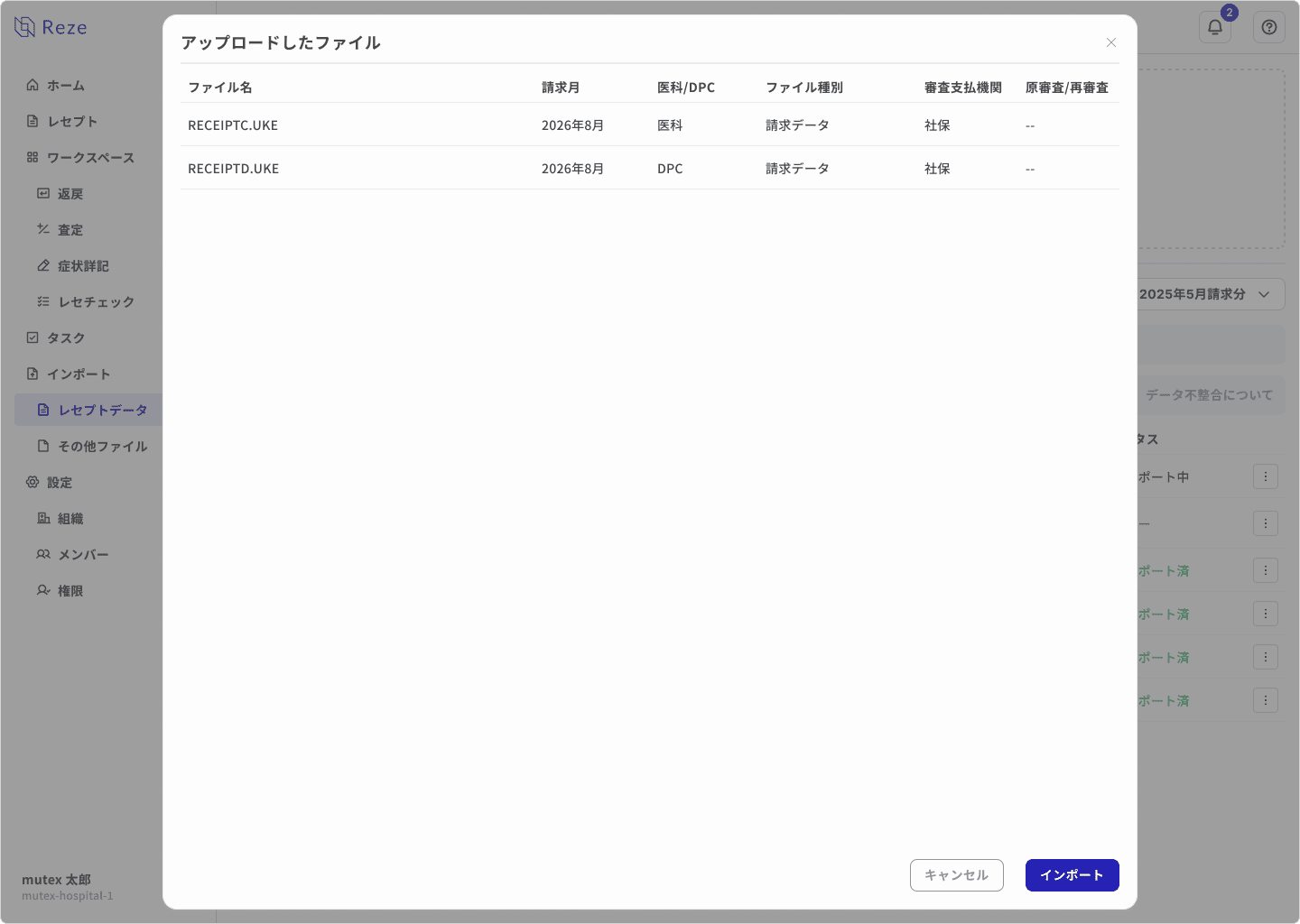Image resolution: width=1300 pixels, height=924 pixels.
Task: Open その他ファイル from the sidebar
Action: click(x=43, y=446)
